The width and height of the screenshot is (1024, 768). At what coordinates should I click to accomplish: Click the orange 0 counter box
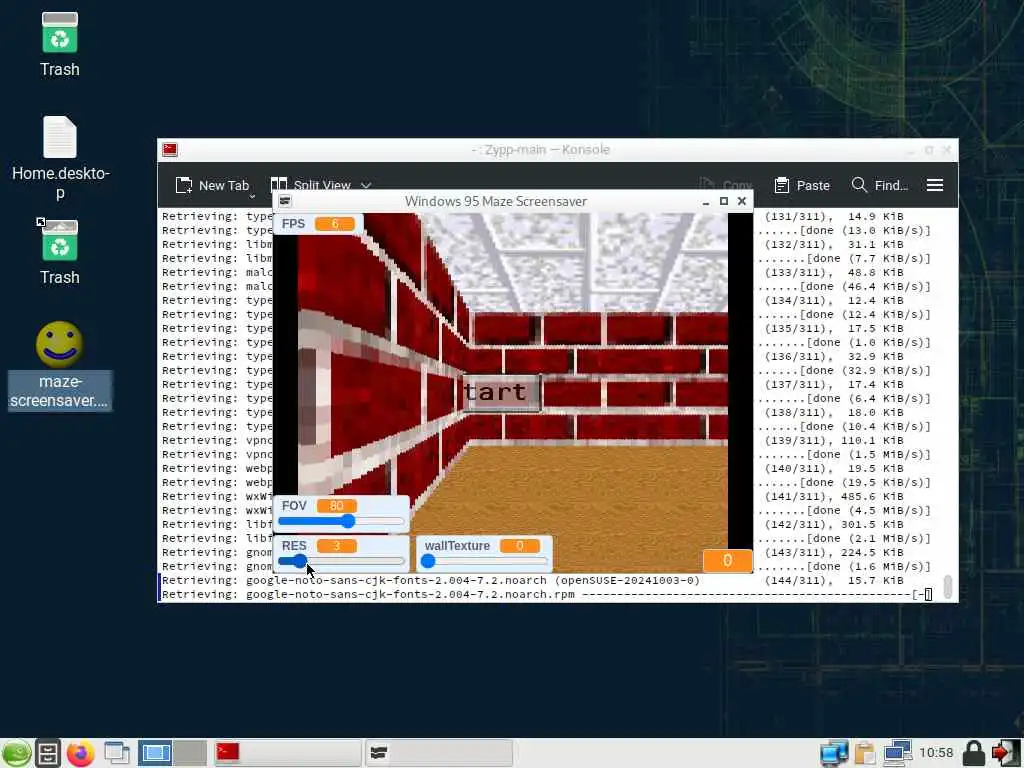pyautogui.click(x=727, y=560)
